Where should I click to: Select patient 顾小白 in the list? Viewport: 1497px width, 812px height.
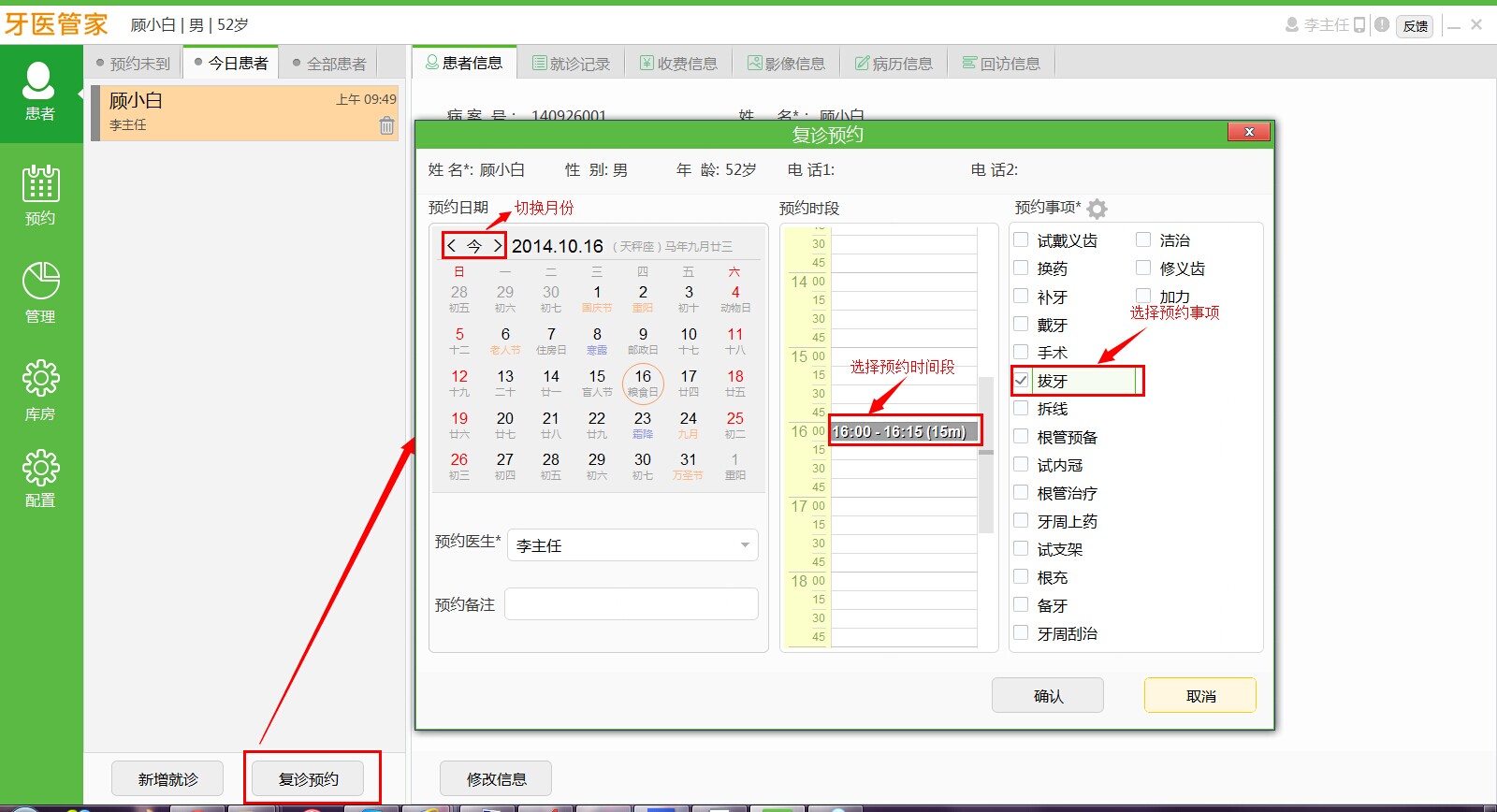click(x=245, y=113)
